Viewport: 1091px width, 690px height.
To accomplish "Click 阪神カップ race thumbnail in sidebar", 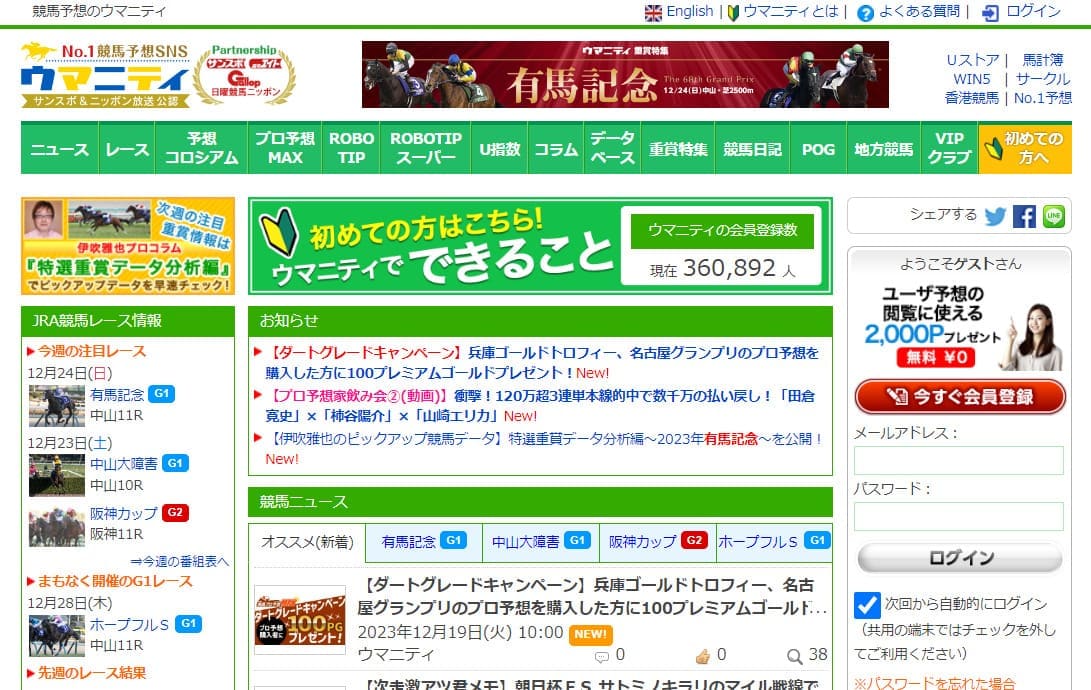I will click(x=57, y=527).
